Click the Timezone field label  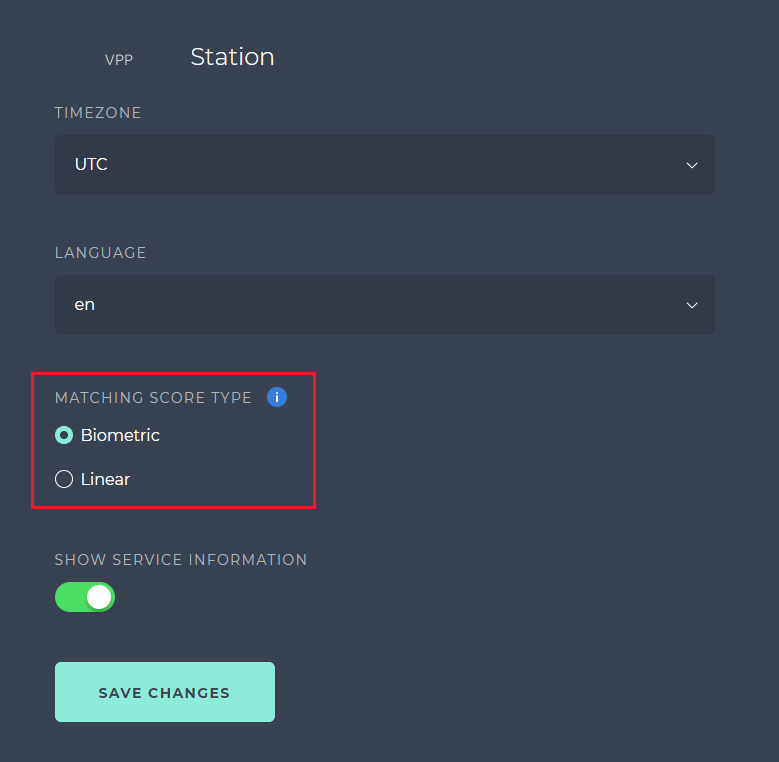click(x=98, y=113)
